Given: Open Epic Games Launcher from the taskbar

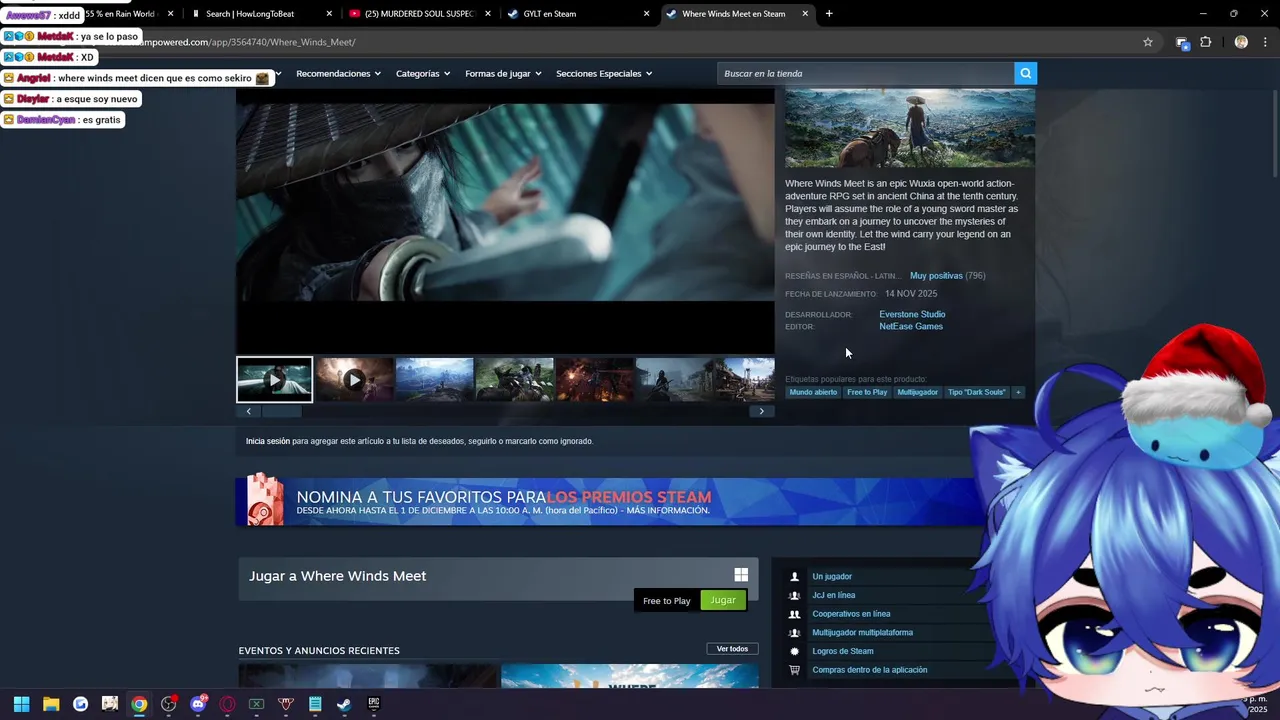Looking at the screenshot, I should coord(373,704).
